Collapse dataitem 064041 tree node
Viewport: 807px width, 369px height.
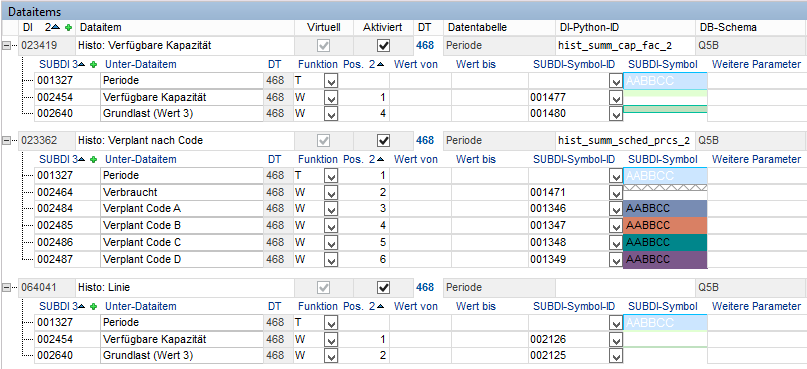click(7, 287)
